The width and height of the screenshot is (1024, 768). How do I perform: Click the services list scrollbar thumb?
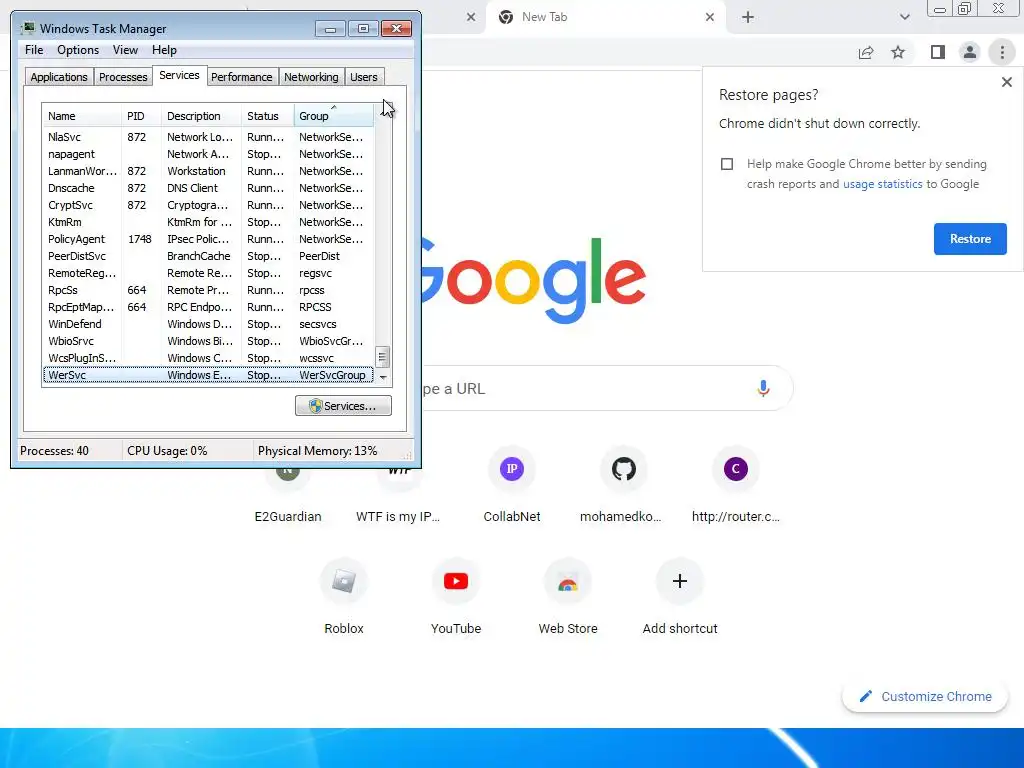(383, 357)
